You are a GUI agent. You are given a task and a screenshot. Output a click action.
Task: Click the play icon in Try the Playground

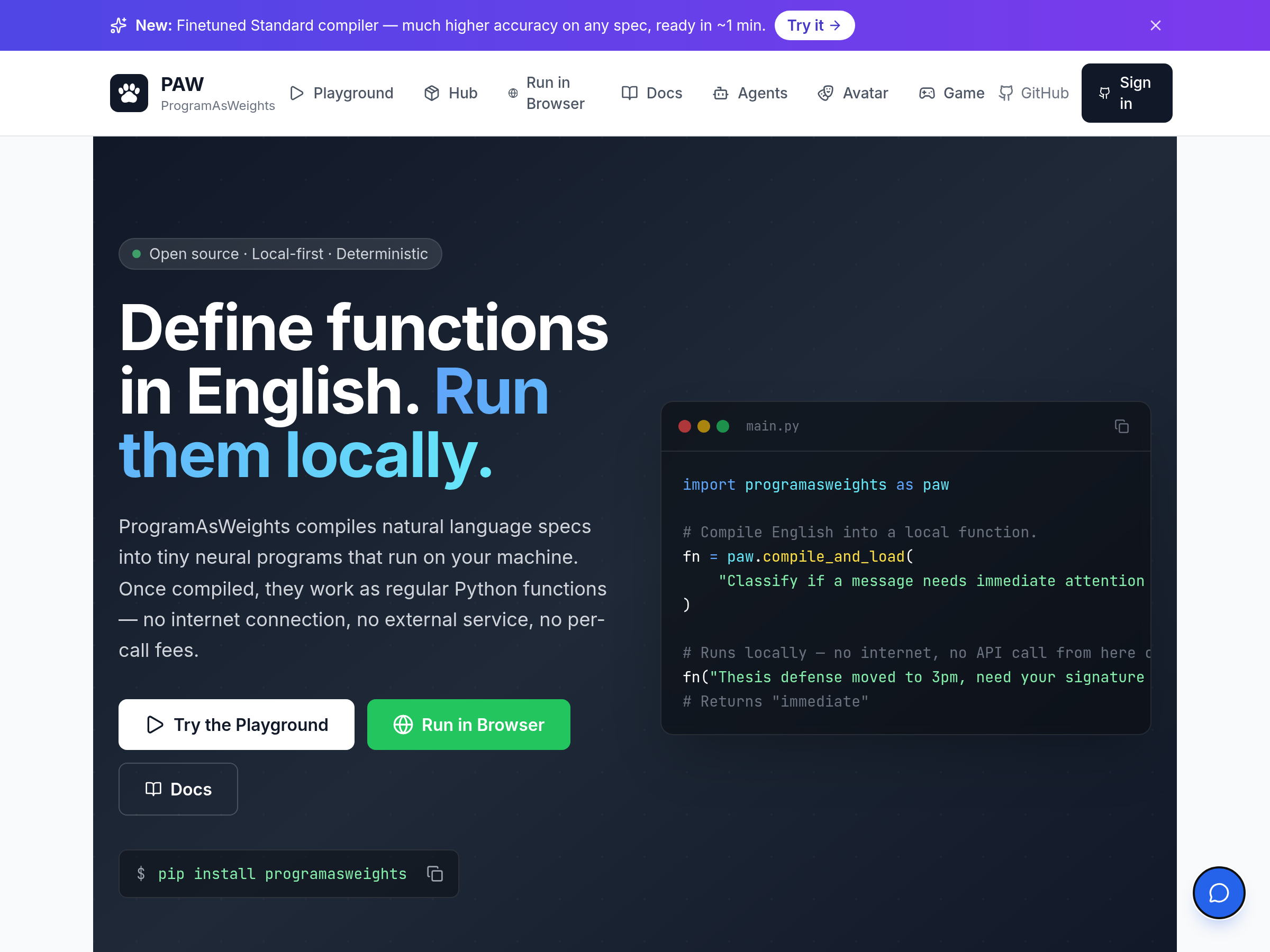pyautogui.click(x=155, y=724)
